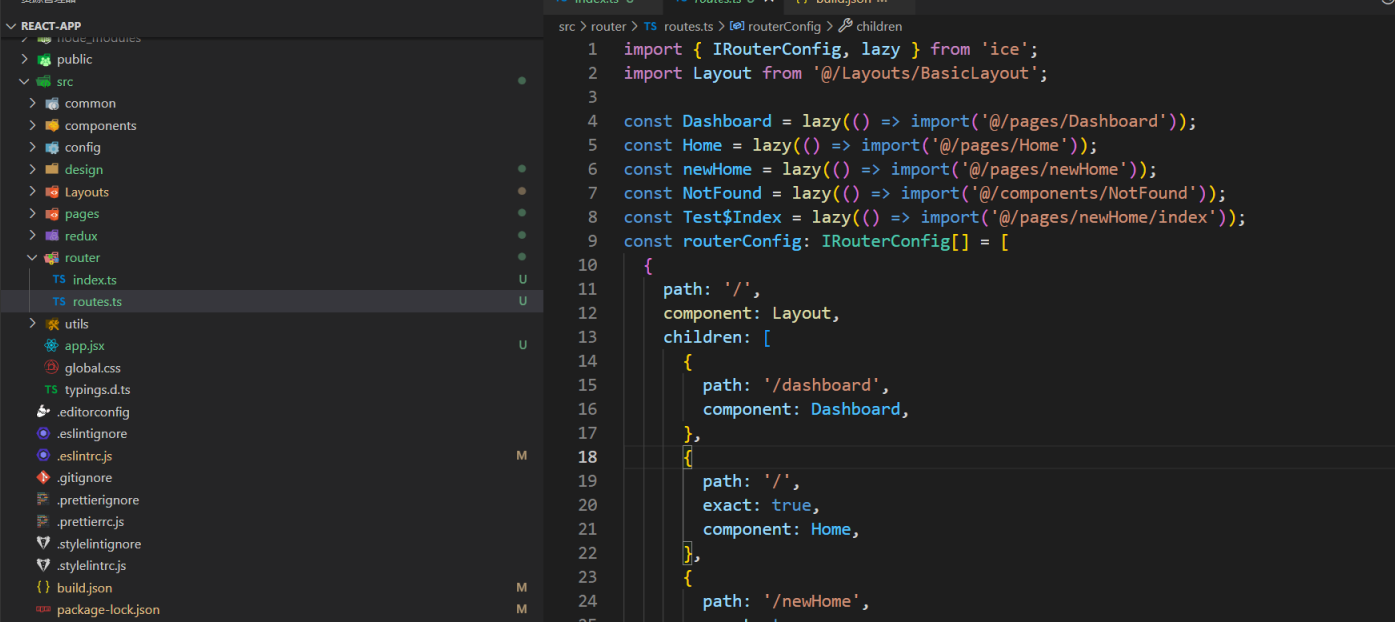The image size is (1395, 622).
Task: Click the git icon next to .gitignore
Action: click(43, 478)
